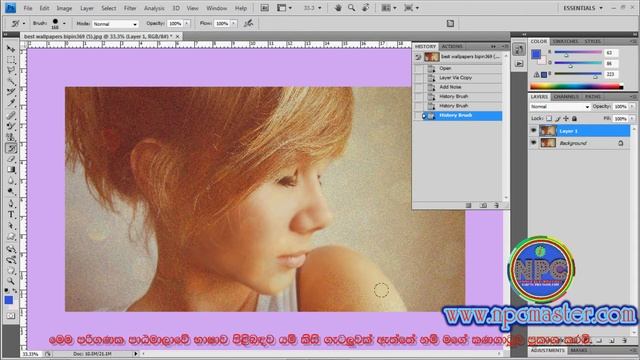Open the Actions play icon in dock strip
The image size is (640, 360).
[519, 64]
